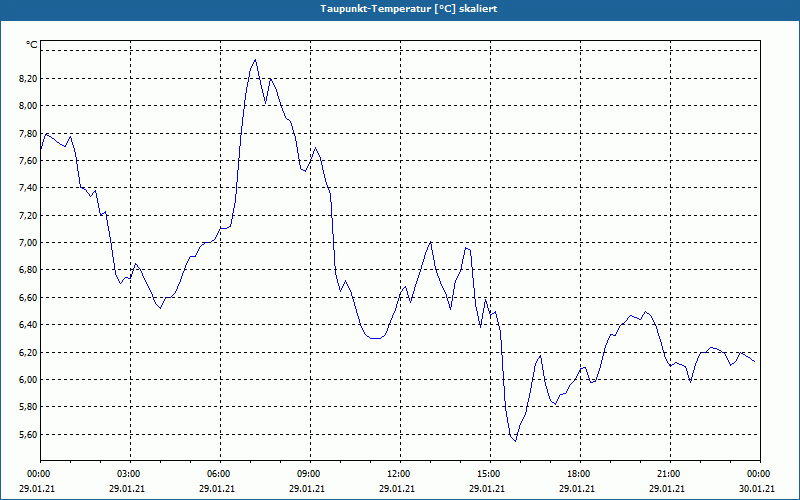Select the '6,40' y-axis value

(28, 324)
